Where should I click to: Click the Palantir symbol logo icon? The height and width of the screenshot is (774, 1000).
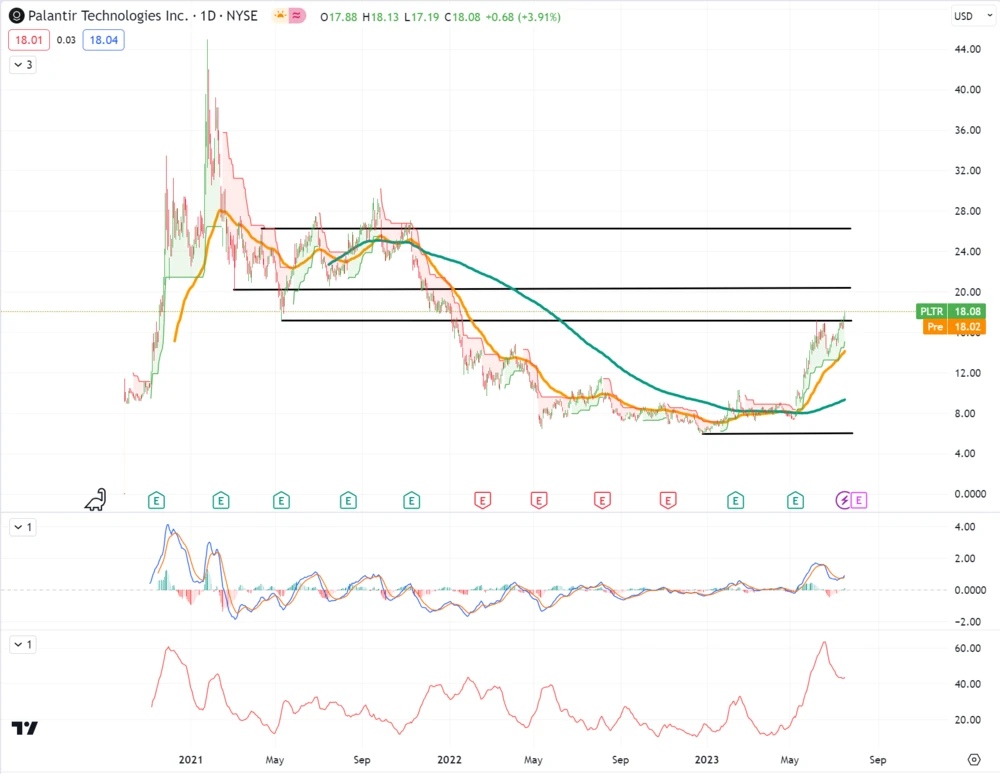(x=16, y=17)
